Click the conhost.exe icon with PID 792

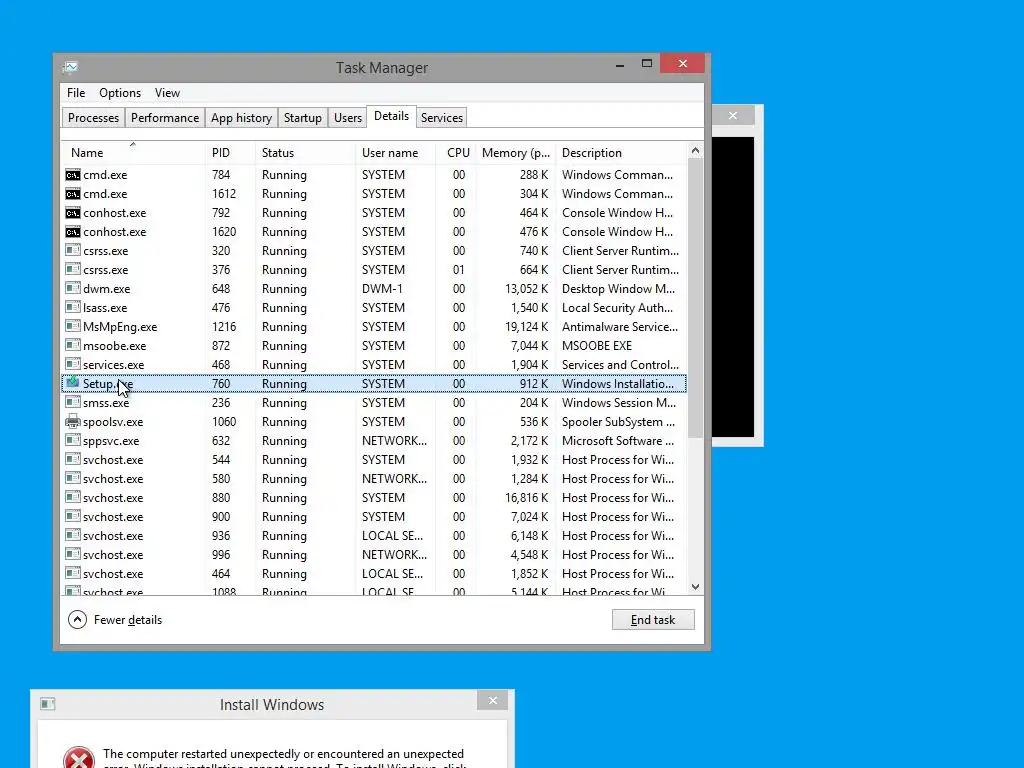coord(72,213)
